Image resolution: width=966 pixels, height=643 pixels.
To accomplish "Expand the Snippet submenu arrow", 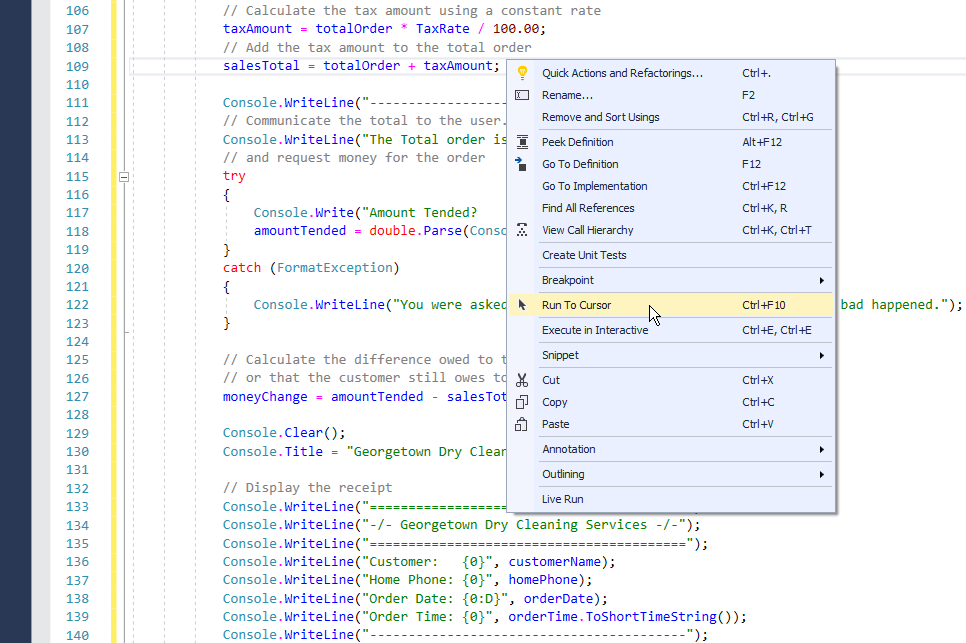I will [822, 355].
